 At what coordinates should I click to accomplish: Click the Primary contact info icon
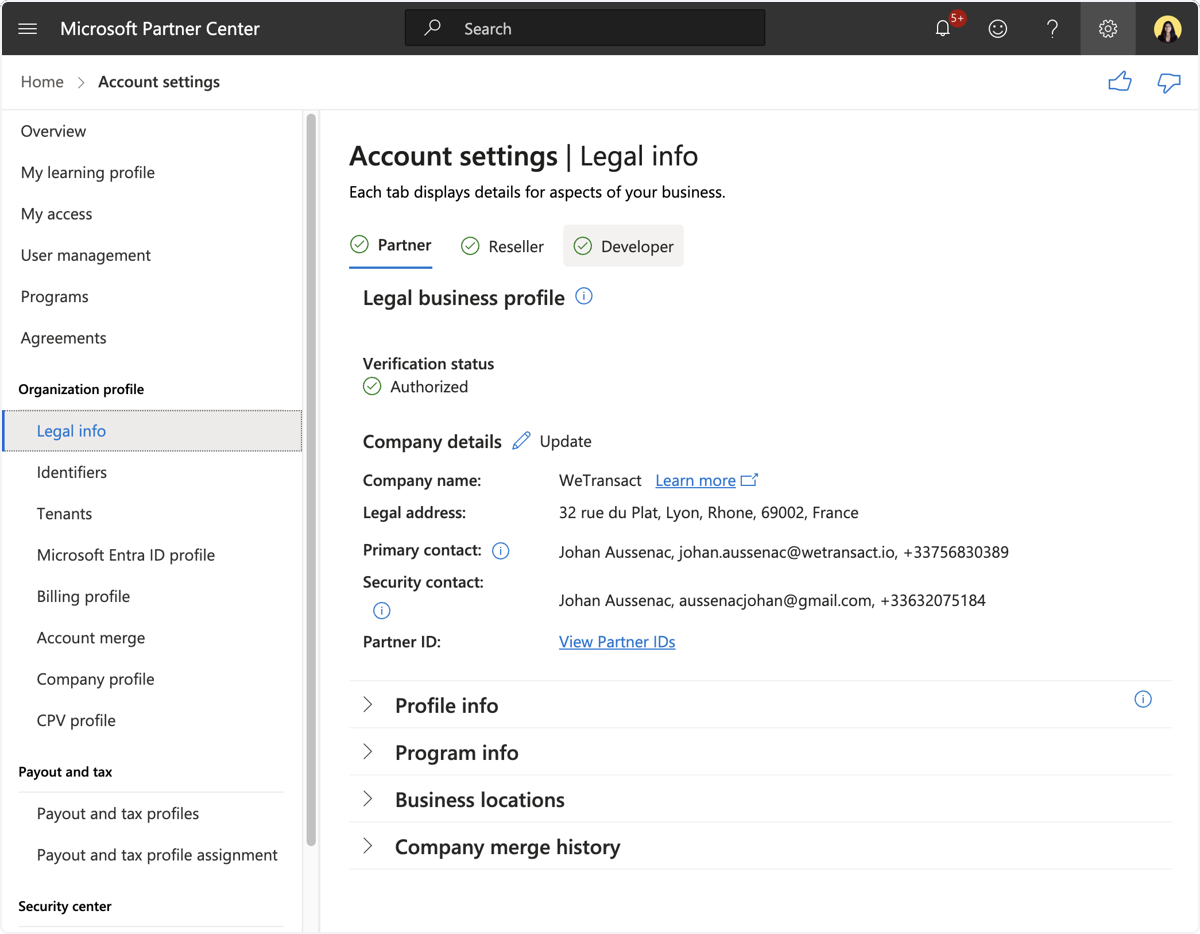pyautogui.click(x=501, y=551)
